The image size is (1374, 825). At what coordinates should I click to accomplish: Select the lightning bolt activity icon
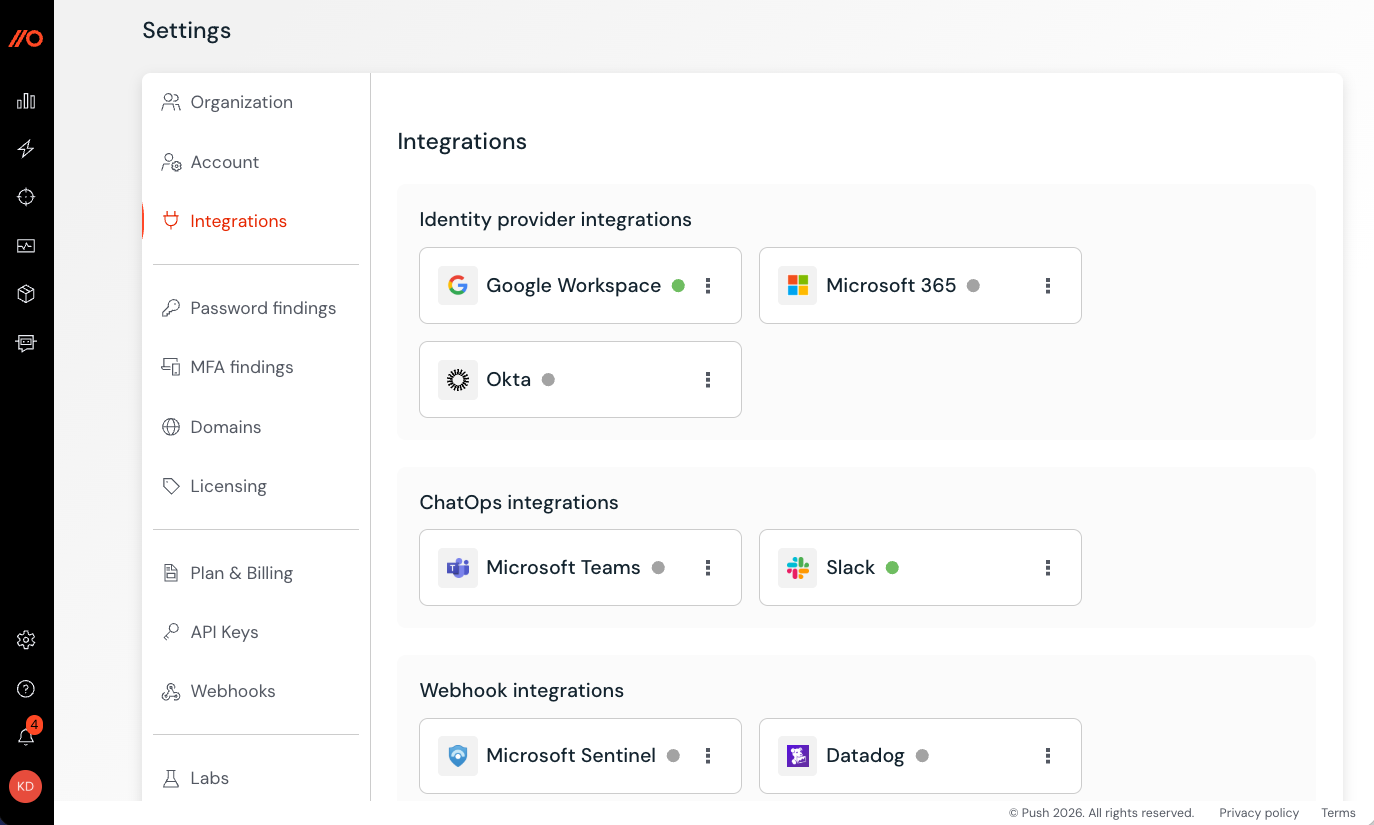[x=27, y=148]
